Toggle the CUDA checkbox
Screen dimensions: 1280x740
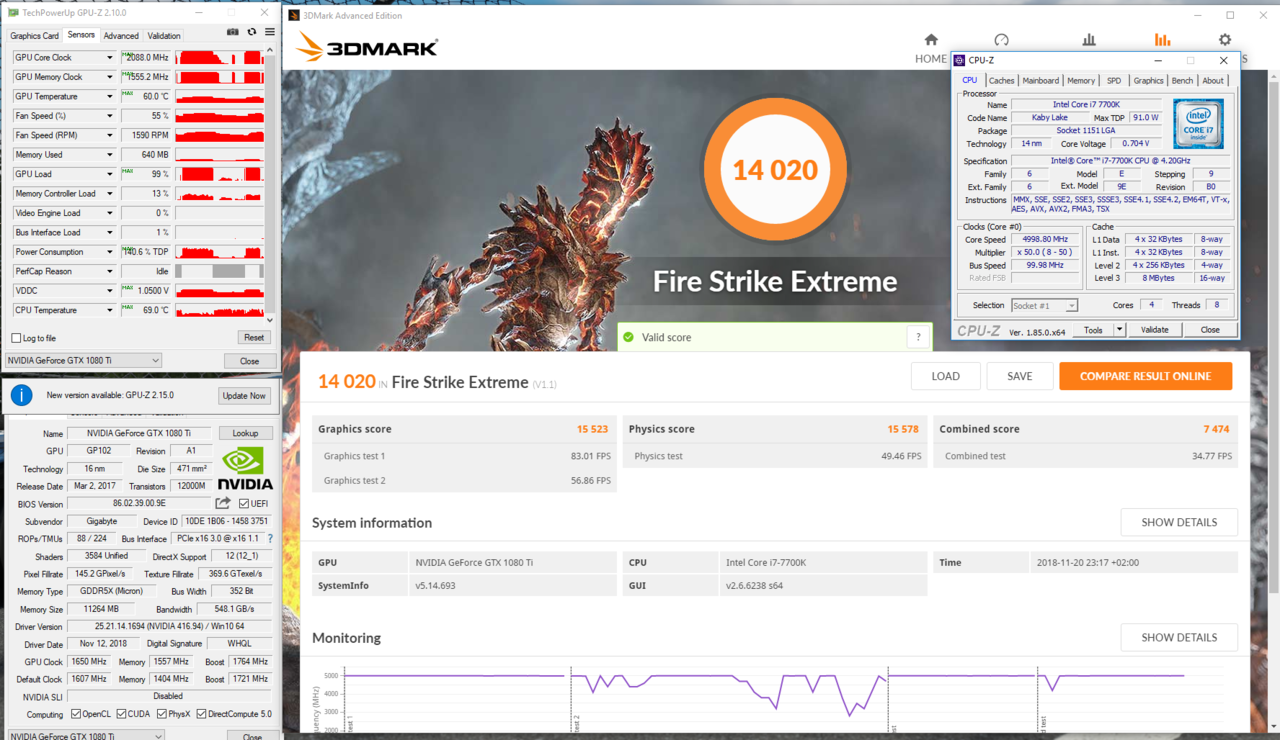point(121,714)
